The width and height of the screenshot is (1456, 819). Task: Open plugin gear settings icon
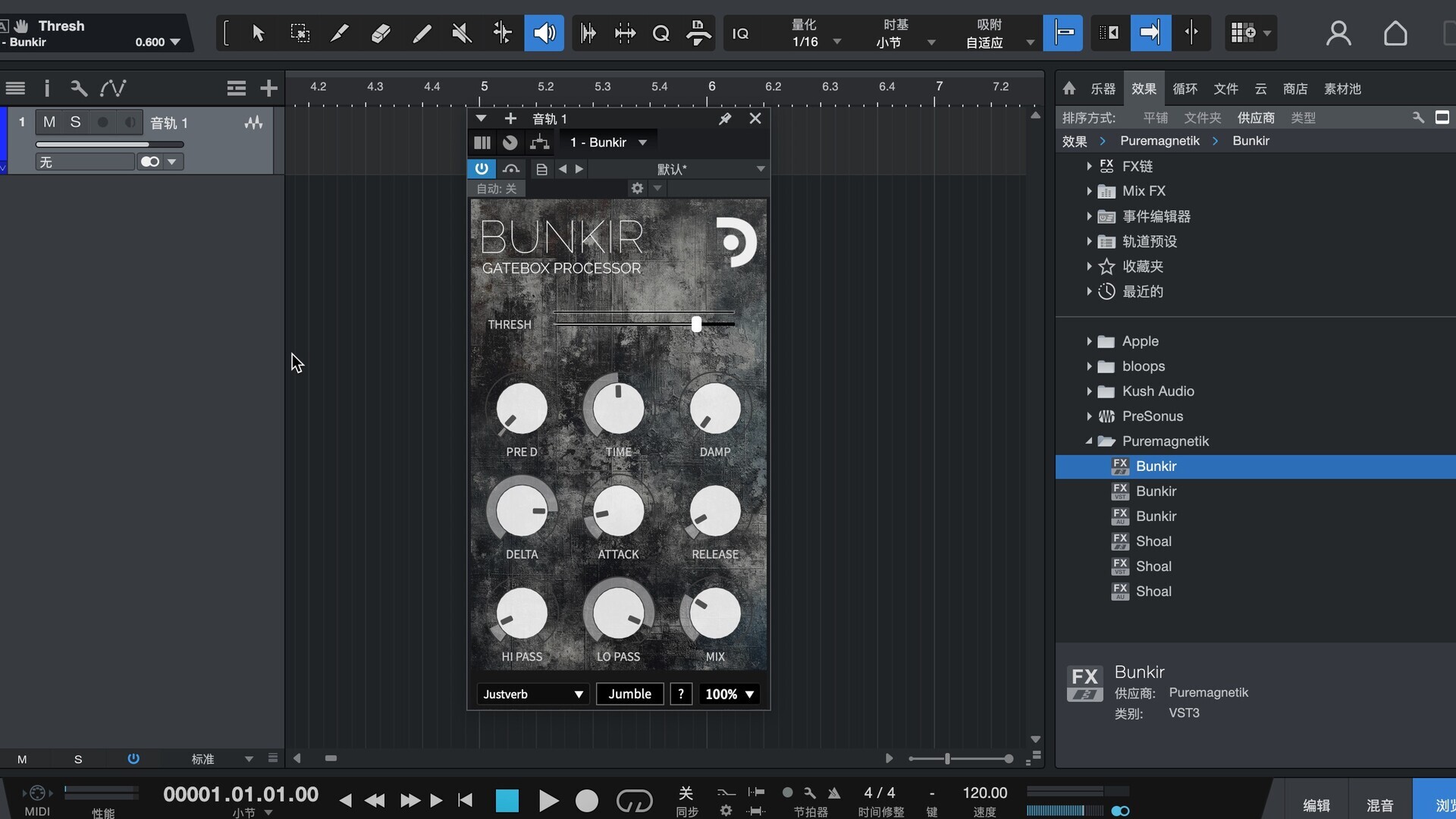(x=637, y=188)
